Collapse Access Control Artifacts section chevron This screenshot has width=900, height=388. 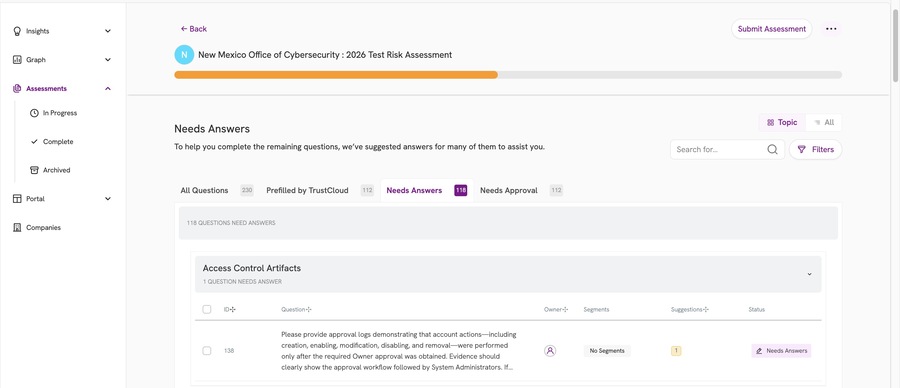[809, 274]
